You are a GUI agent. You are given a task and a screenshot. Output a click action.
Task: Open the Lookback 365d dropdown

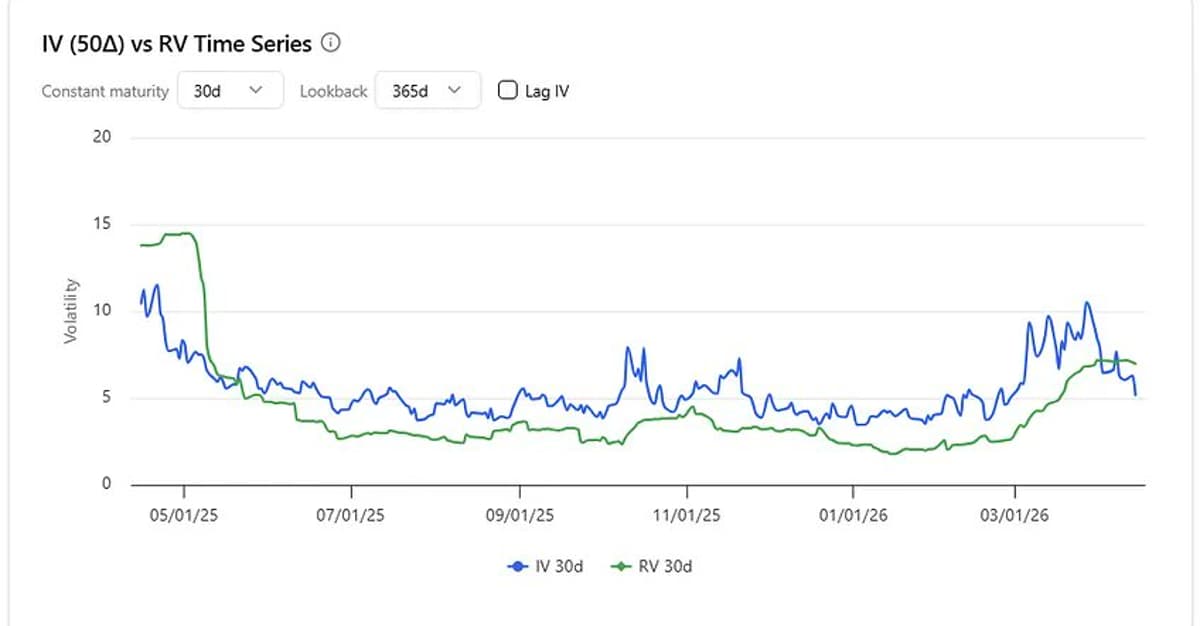(x=428, y=90)
